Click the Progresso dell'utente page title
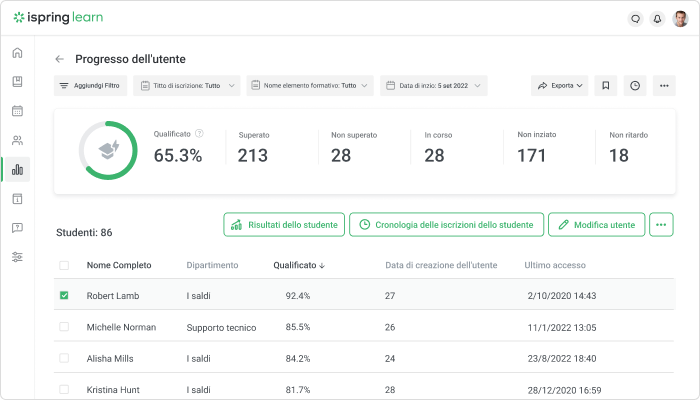This screenshot has height=400, width=700. click(x=130, y=59)
